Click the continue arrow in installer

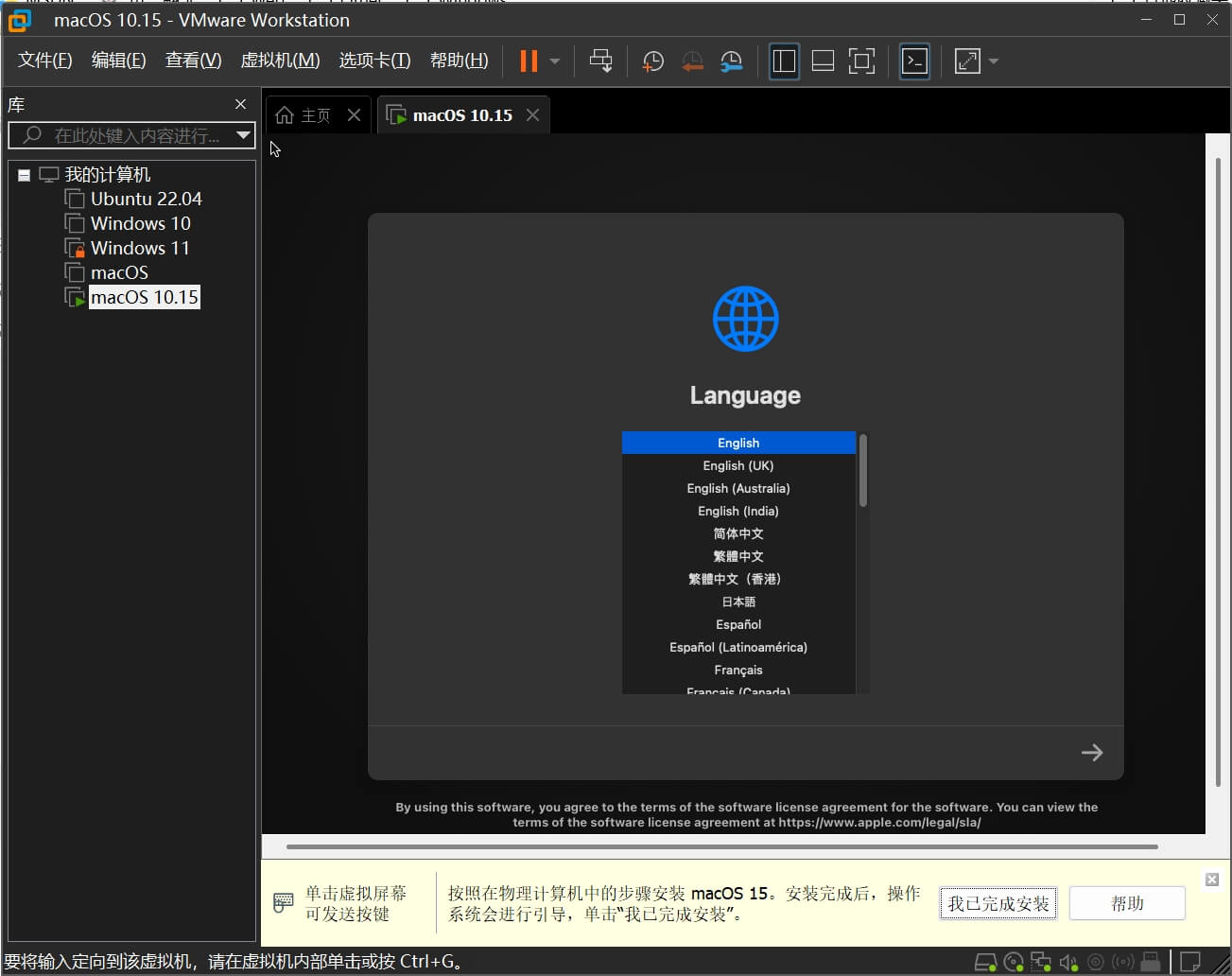[1092, 753]
